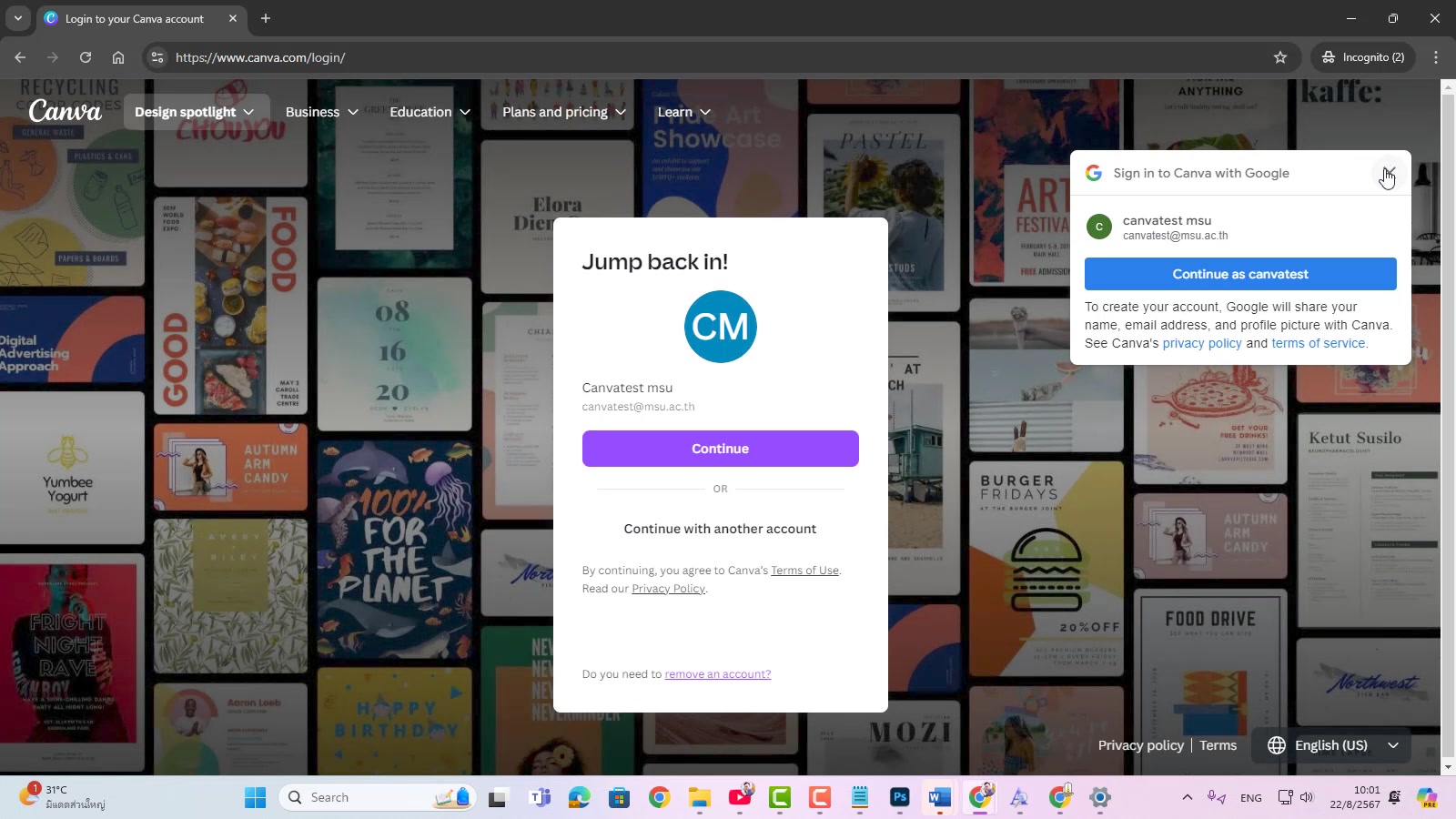This screenshot has width=1456, height=819.
Task: Click the Canva logo
Action: [x=65, y=111]
